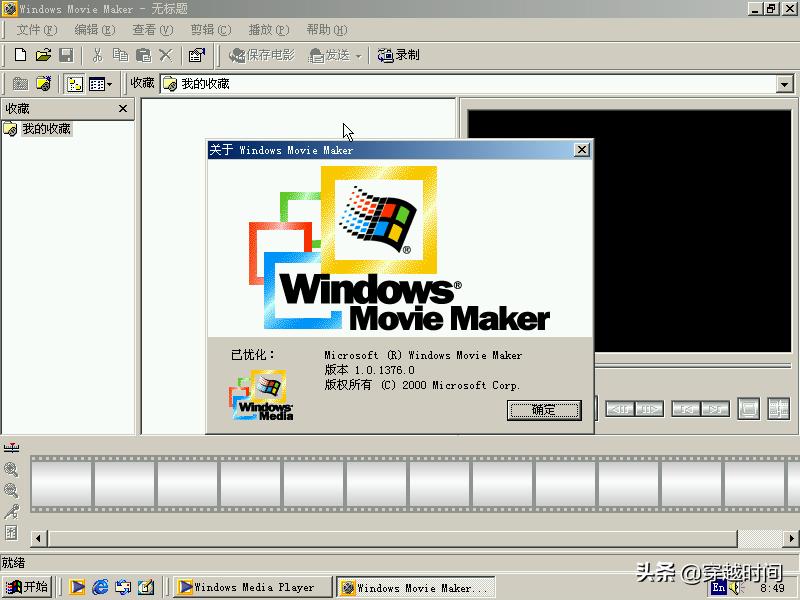
Task: Toggle the collection thumbnail view mode
Action: (x=73, y=83)
